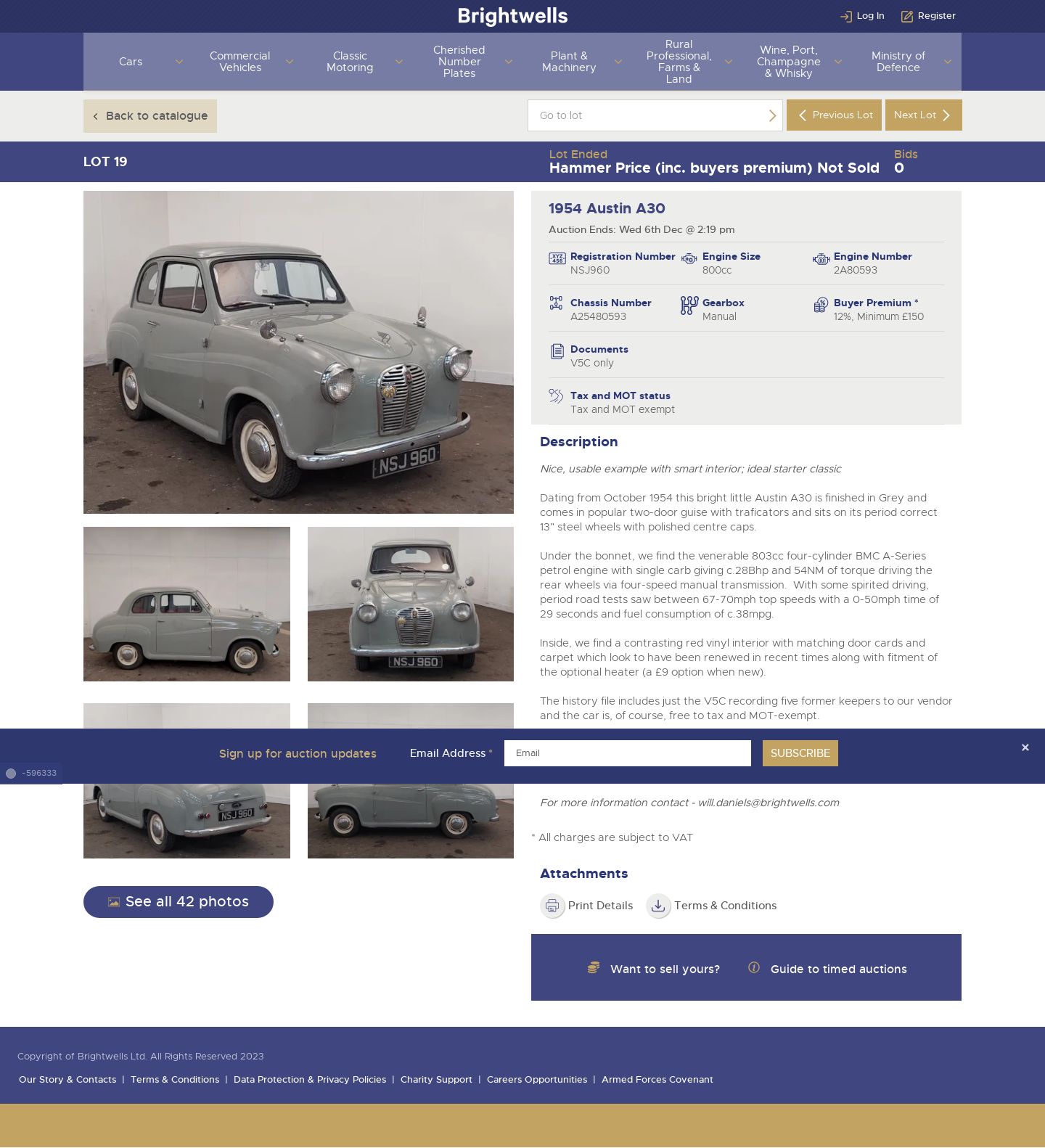Click the Engine Size icon
This screenshot has width=1045, height=1148.
(689, 258)
